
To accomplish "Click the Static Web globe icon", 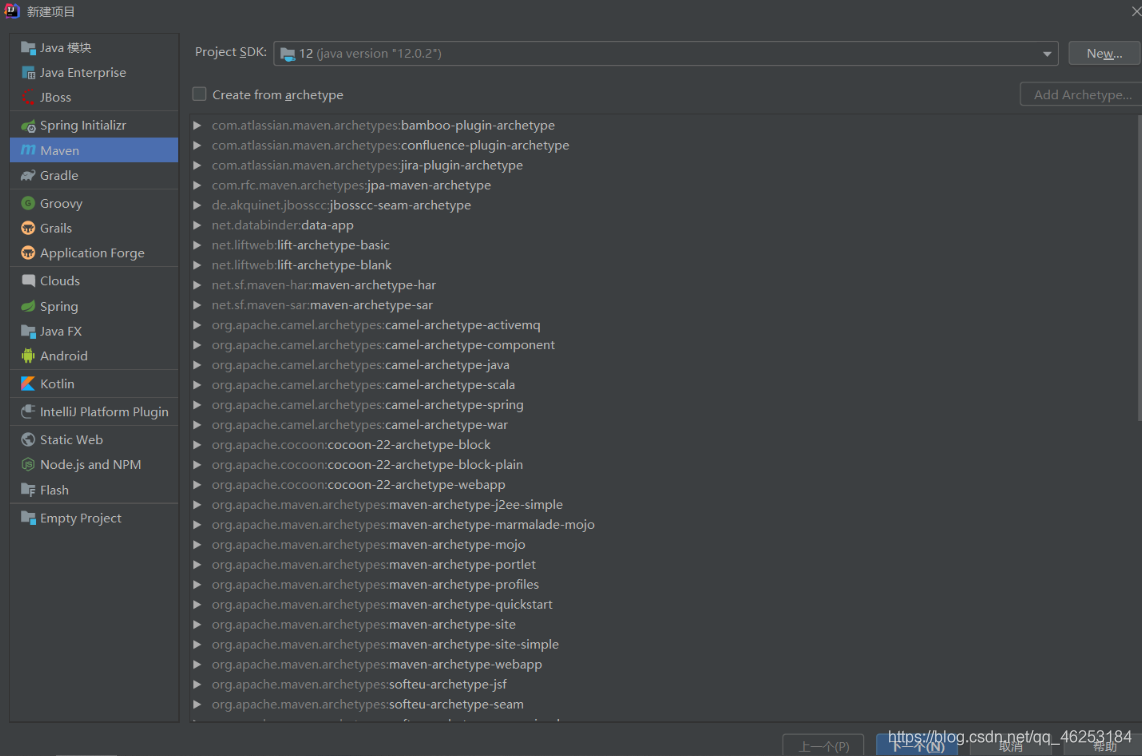I will point(28,440).
